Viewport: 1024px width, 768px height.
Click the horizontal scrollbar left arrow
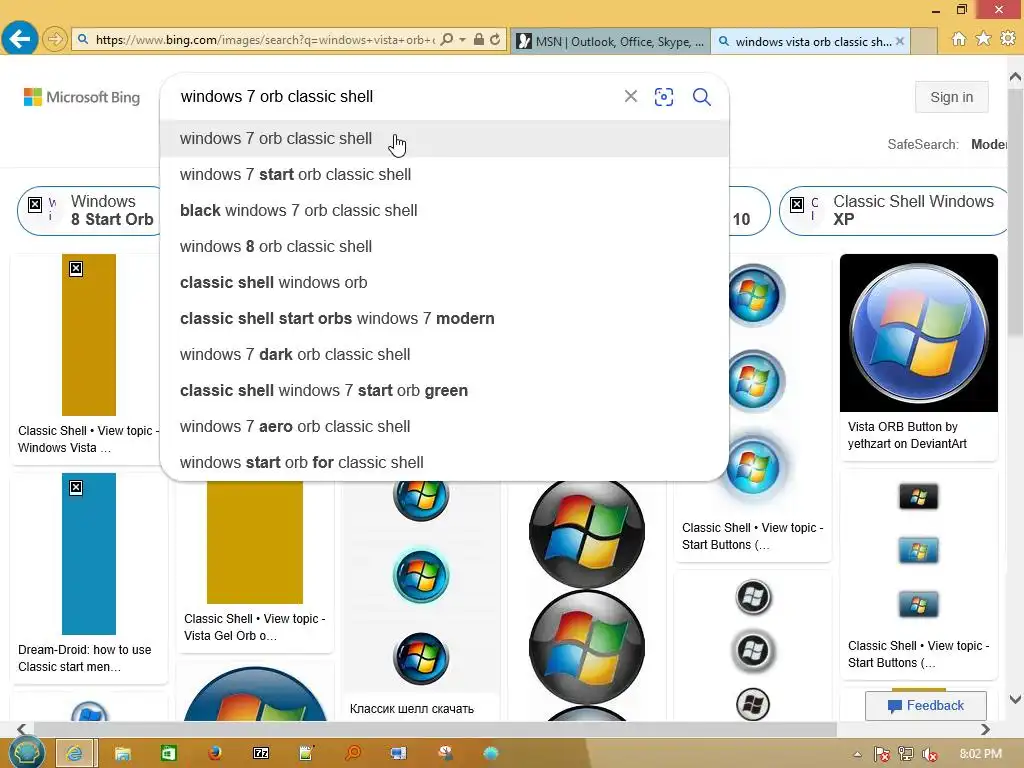[x=22, y=729]
